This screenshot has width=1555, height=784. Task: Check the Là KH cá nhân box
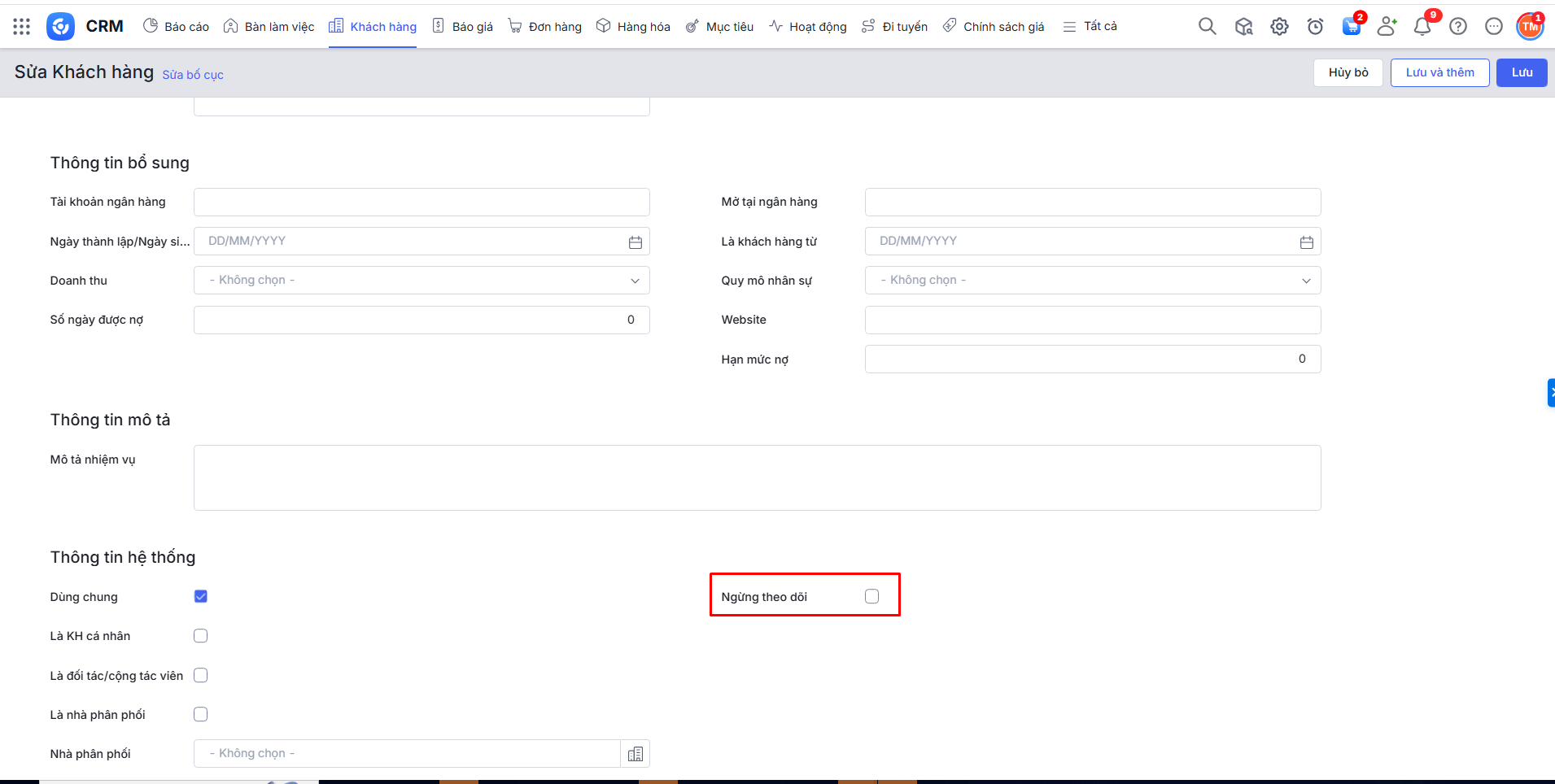201,636
